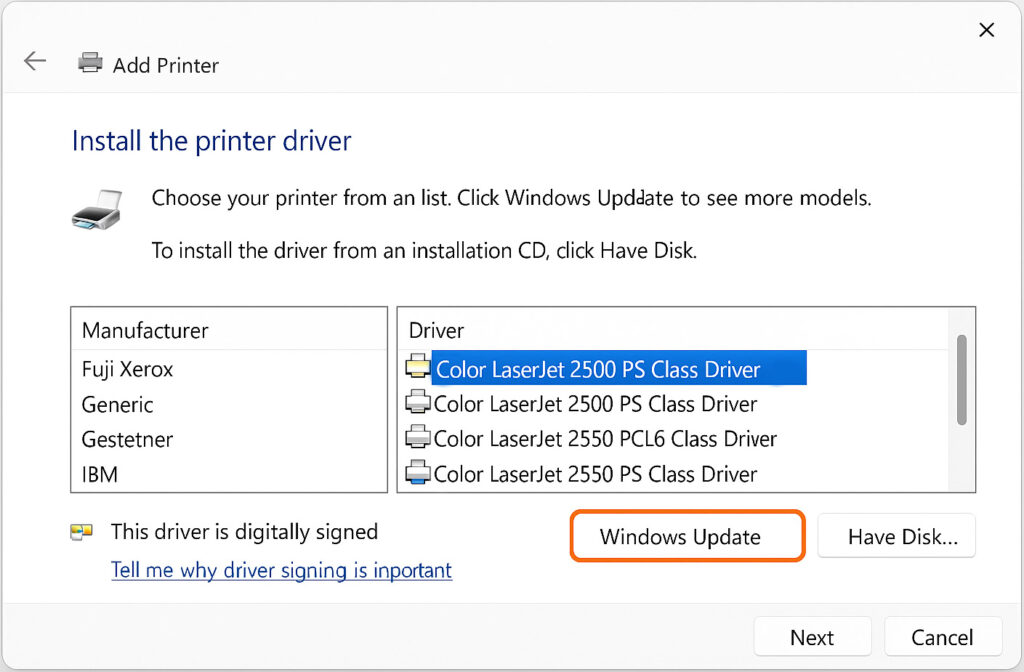Select Fuji Xerox in the Manufacturer list
The width and height of the screenshot is (1024, 672).
pyautogui.click(x=127, y=369)
